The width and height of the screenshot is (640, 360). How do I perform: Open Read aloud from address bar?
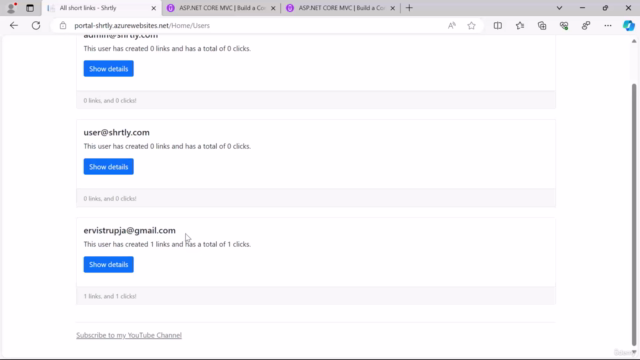pyautogui.click(x=451, y=25)
